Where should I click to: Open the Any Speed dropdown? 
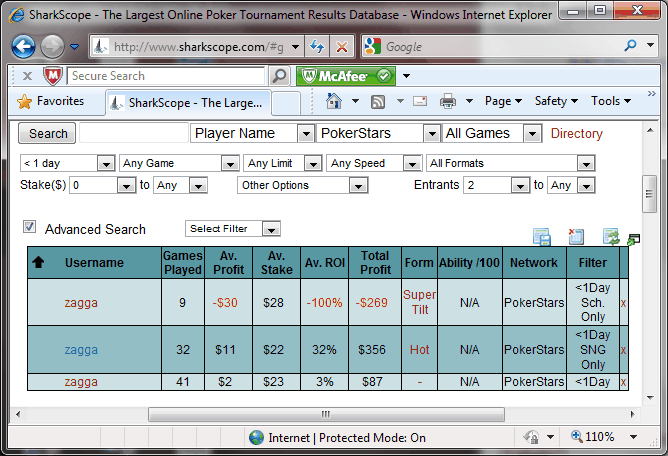pyautogui.click(x=412, y=163)
